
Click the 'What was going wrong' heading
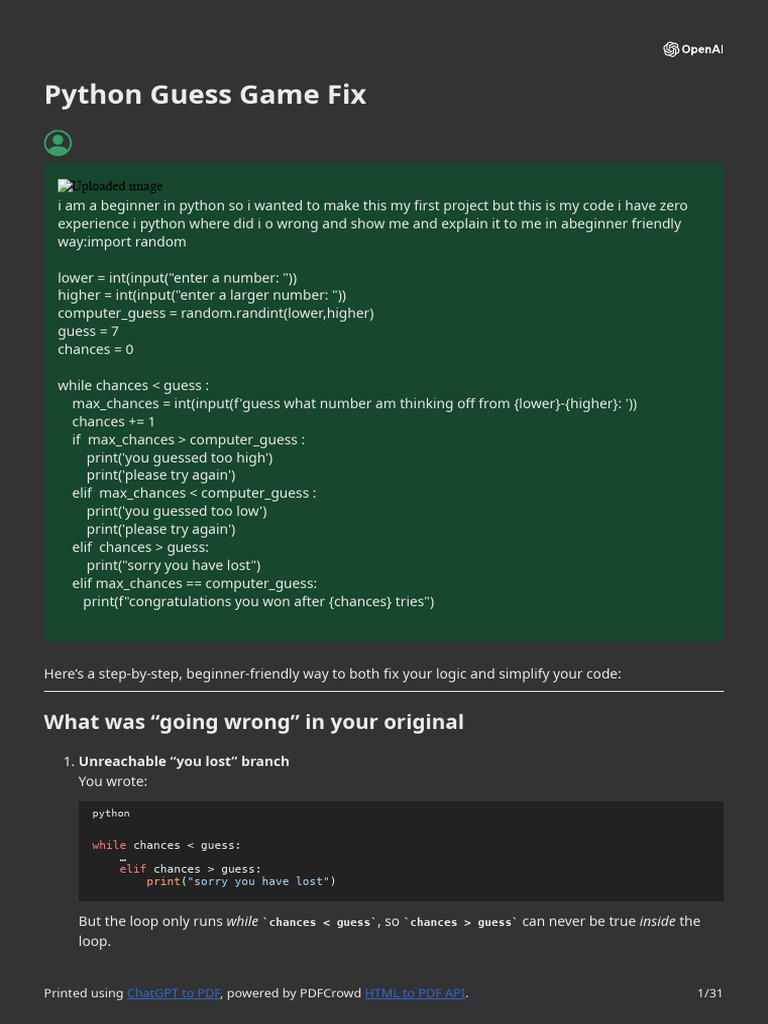253,722
